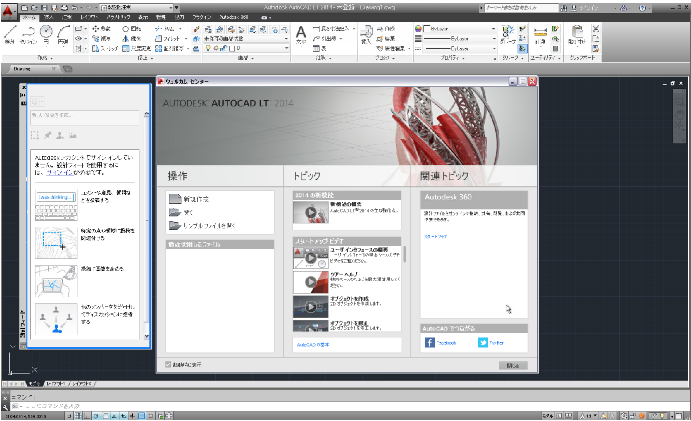The image size is (691, 421).
Task: Click the Cut scissors icon in the Clipboard panel
Action: pos(596,29)
